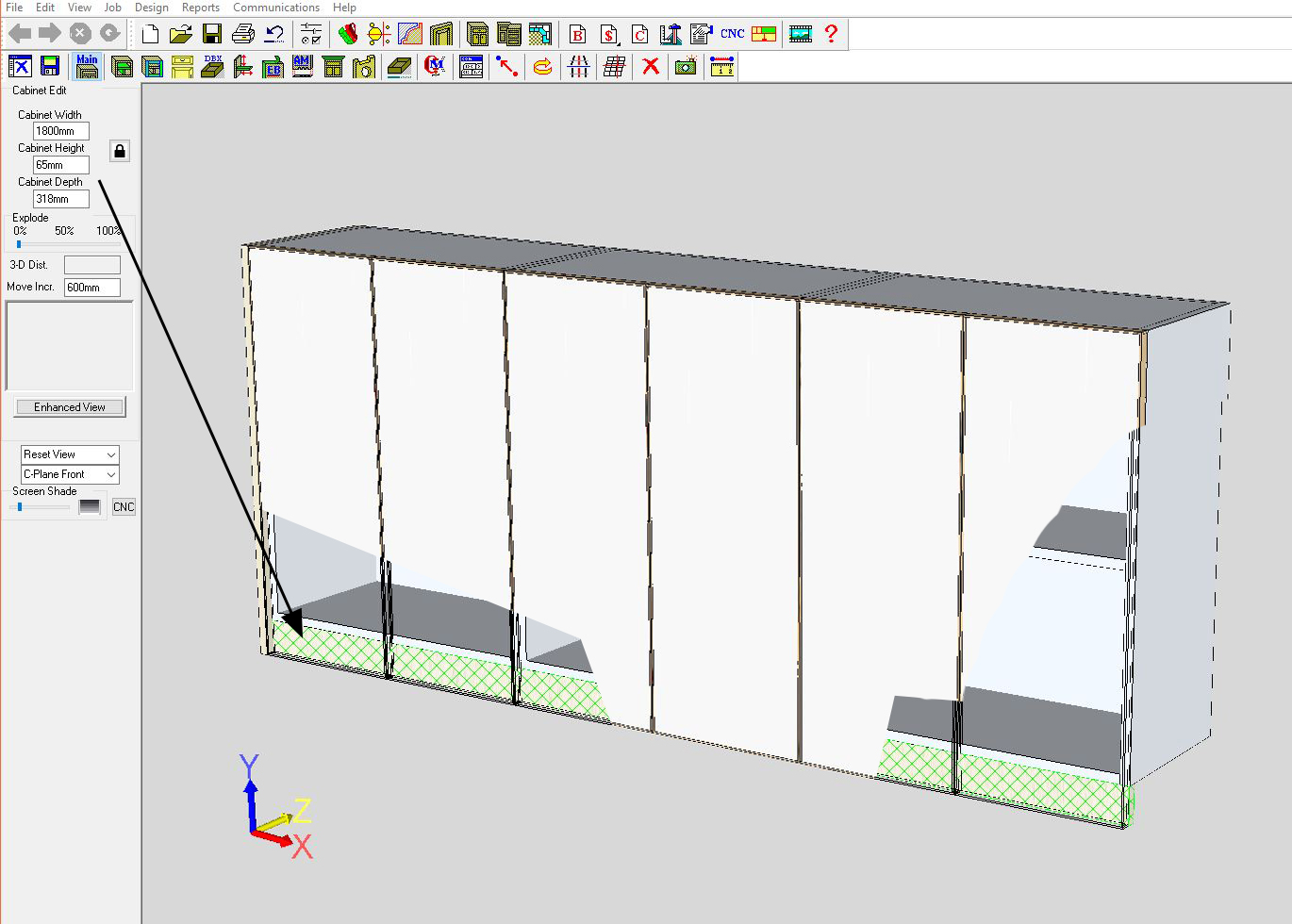
Task: Click the red question mark help icon
Action: click(x=831, y=34)
